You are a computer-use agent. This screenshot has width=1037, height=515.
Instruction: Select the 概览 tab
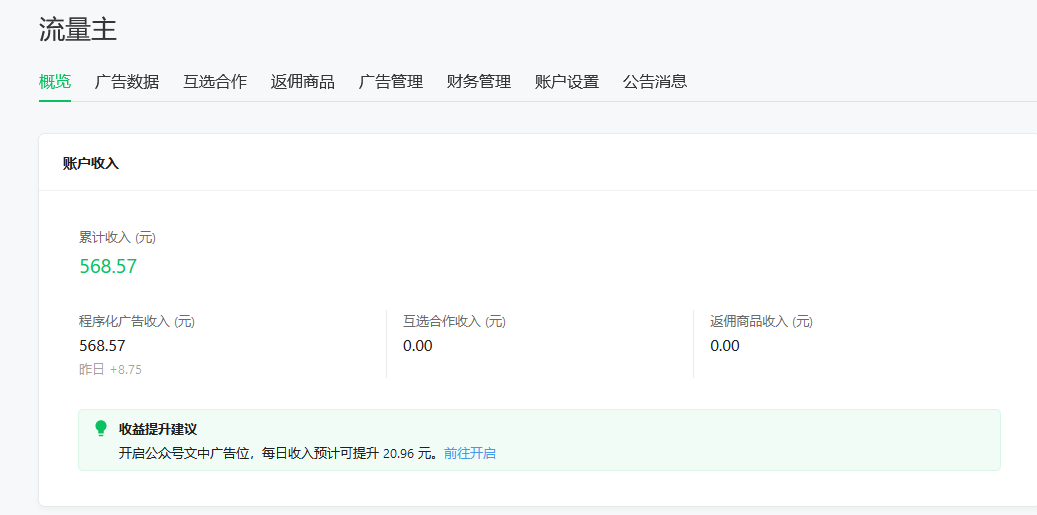click(55, 82)
